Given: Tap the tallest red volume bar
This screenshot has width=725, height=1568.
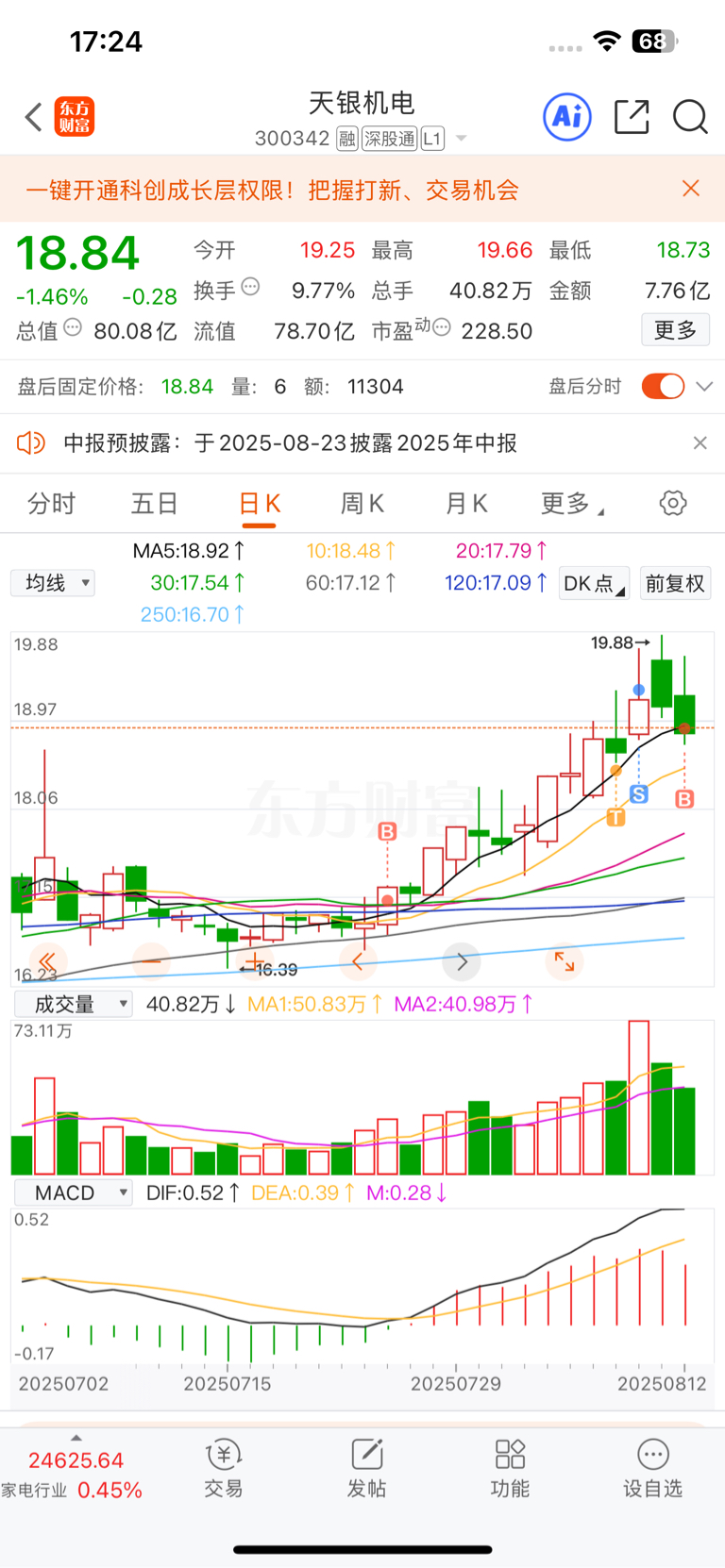Looking at the screenshot, I should pyautogui.click(x=638, y=1097).
